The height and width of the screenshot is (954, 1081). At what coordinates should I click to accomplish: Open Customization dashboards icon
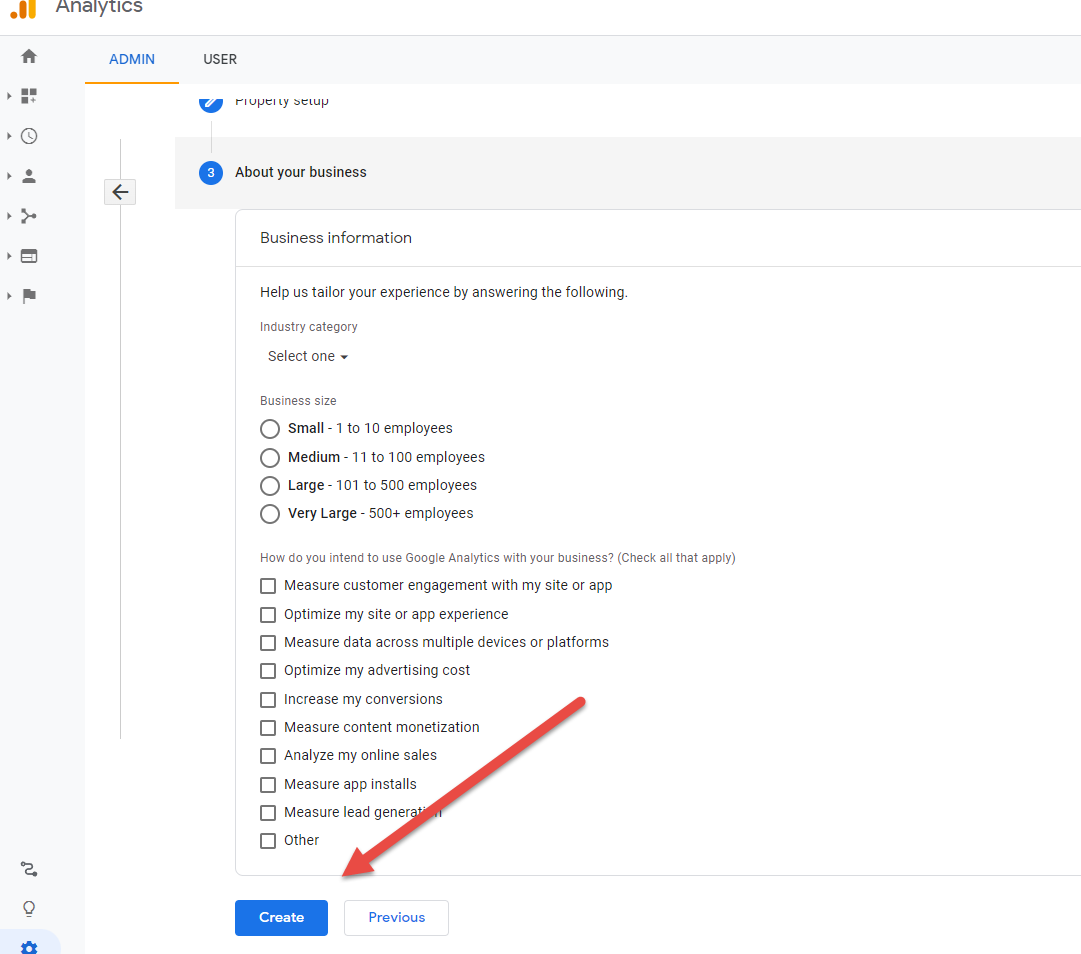pos(29,96)
